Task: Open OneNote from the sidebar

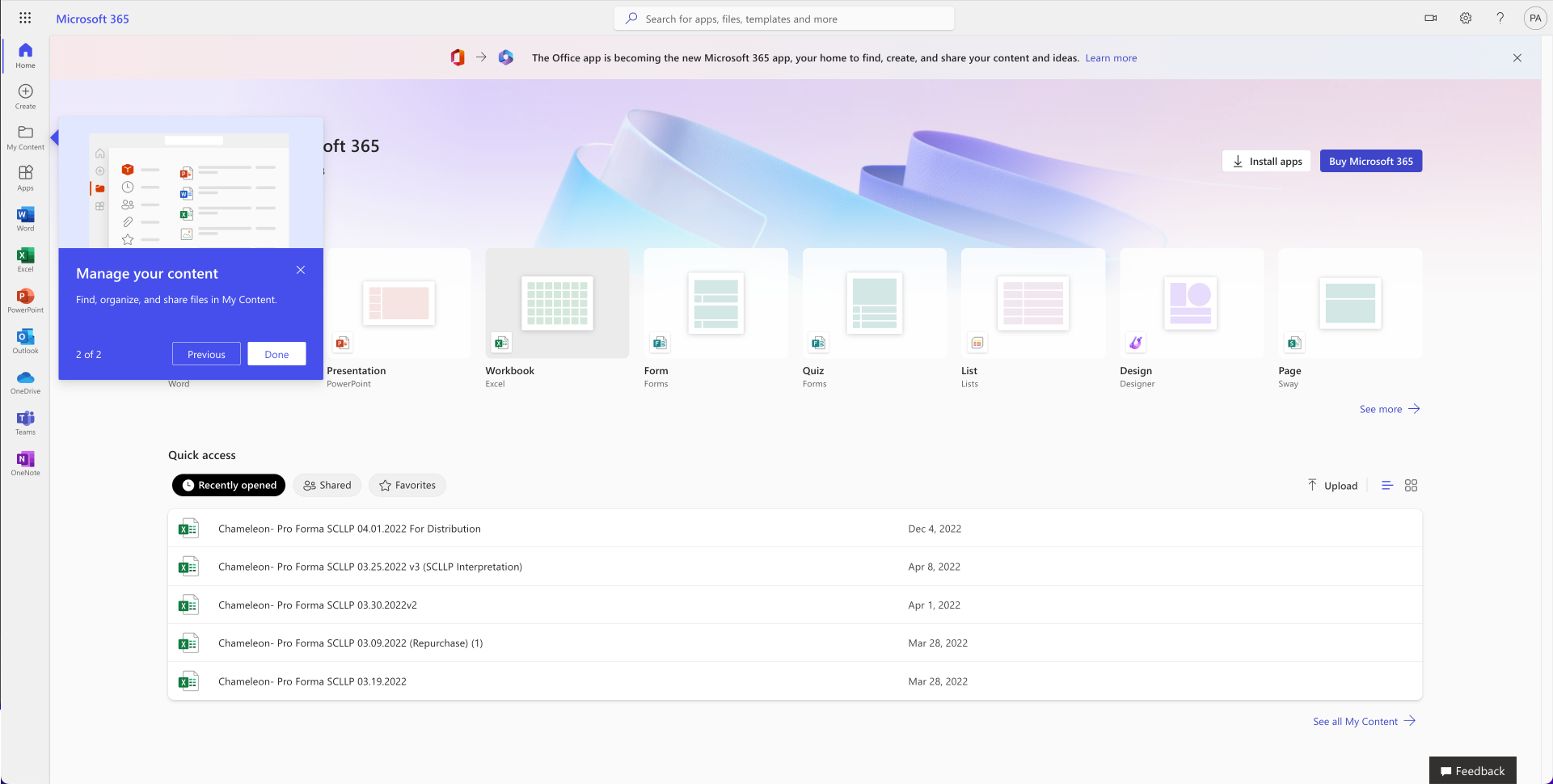Action: tap(25, 463)
